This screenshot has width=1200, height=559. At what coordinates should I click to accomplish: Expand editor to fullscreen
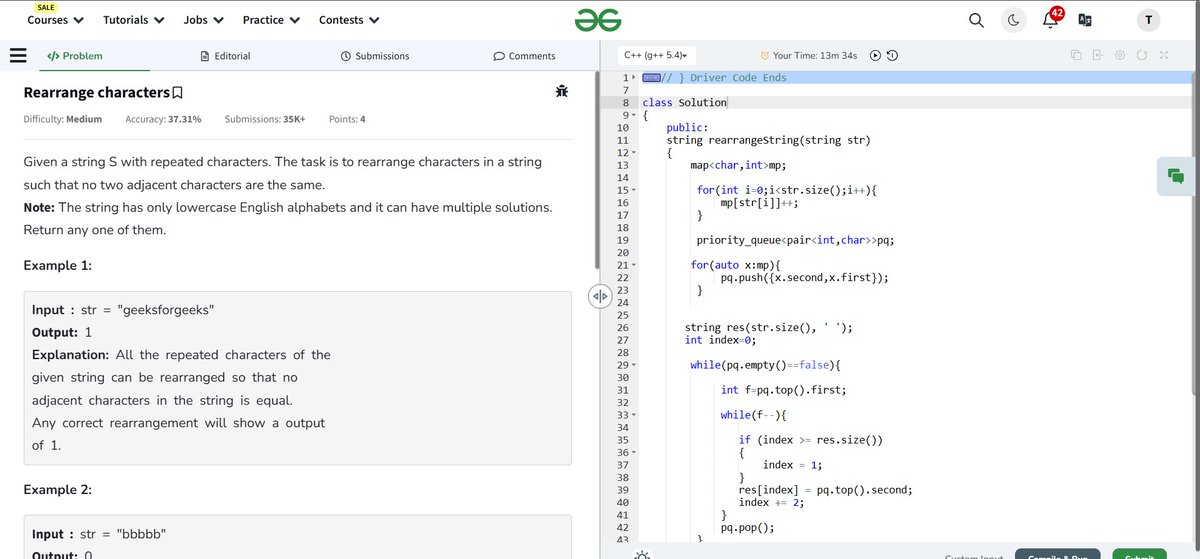point(1164,56)
